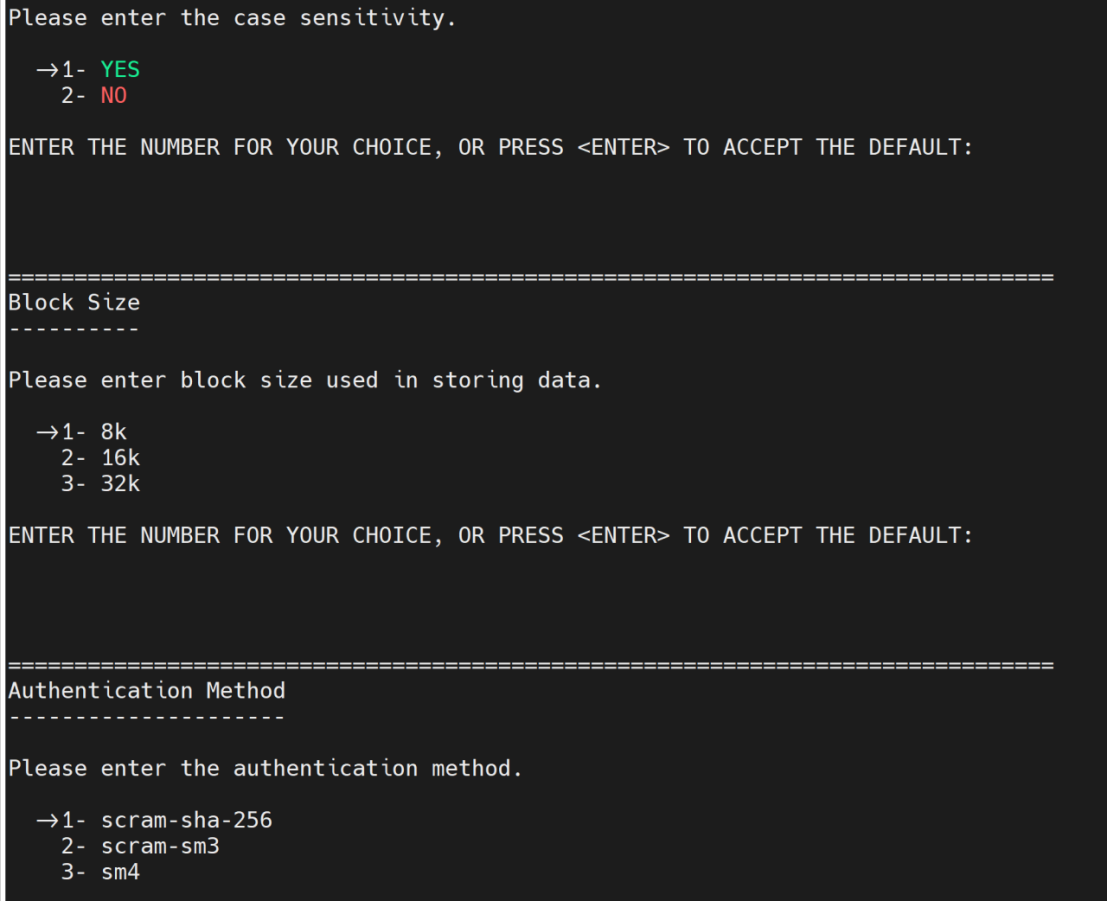Pick the scram-sha-256 authentication option
The image size is (1108, 902).
186,820
